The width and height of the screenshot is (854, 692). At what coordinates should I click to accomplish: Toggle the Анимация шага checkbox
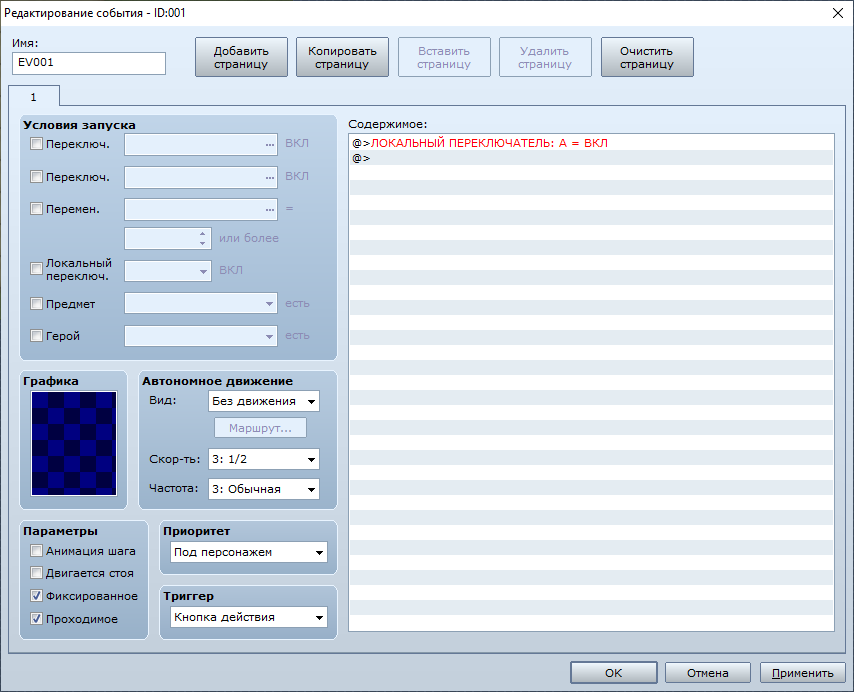coord(36,550)
